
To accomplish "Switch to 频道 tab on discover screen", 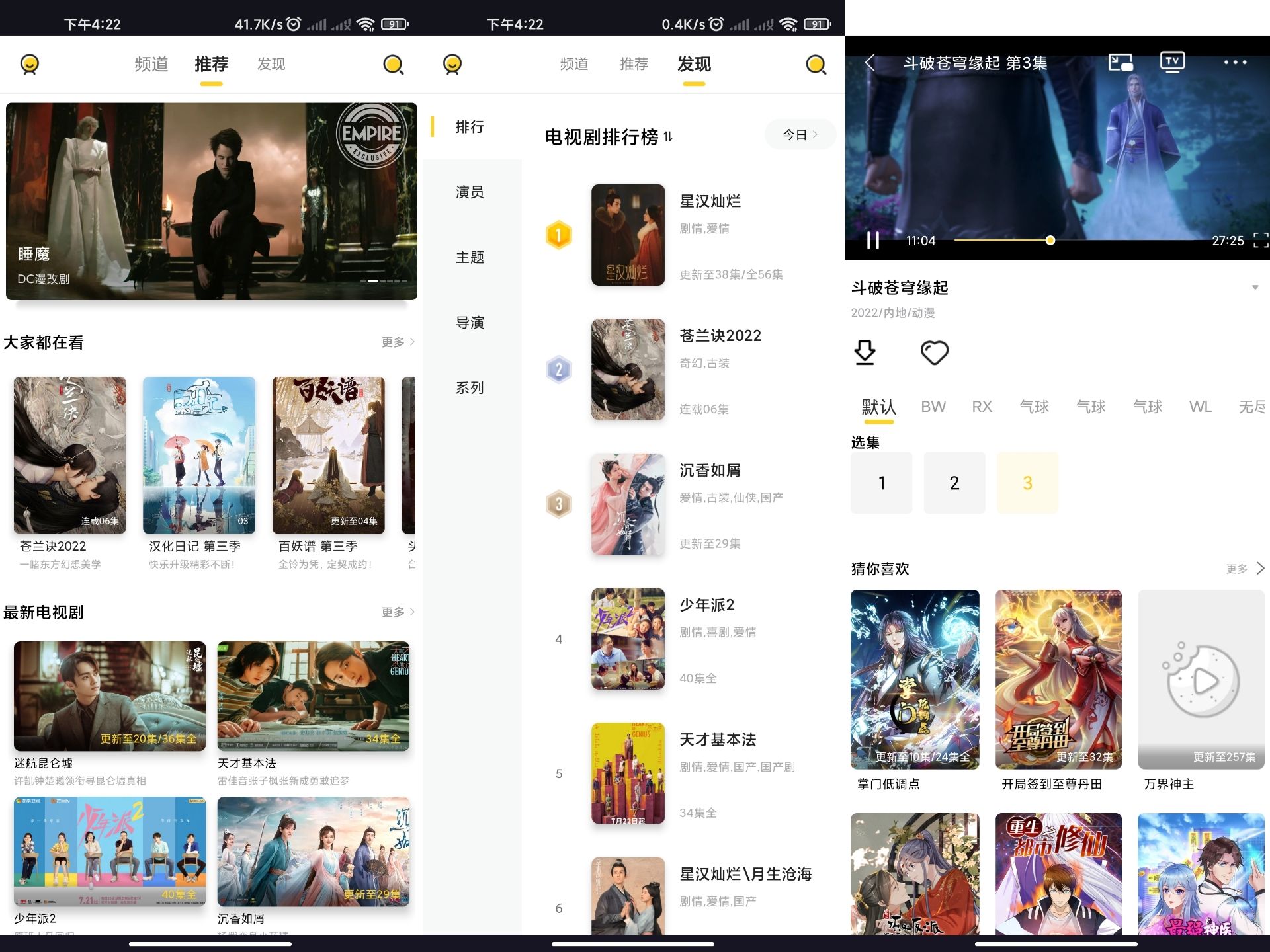I will 574,64.
